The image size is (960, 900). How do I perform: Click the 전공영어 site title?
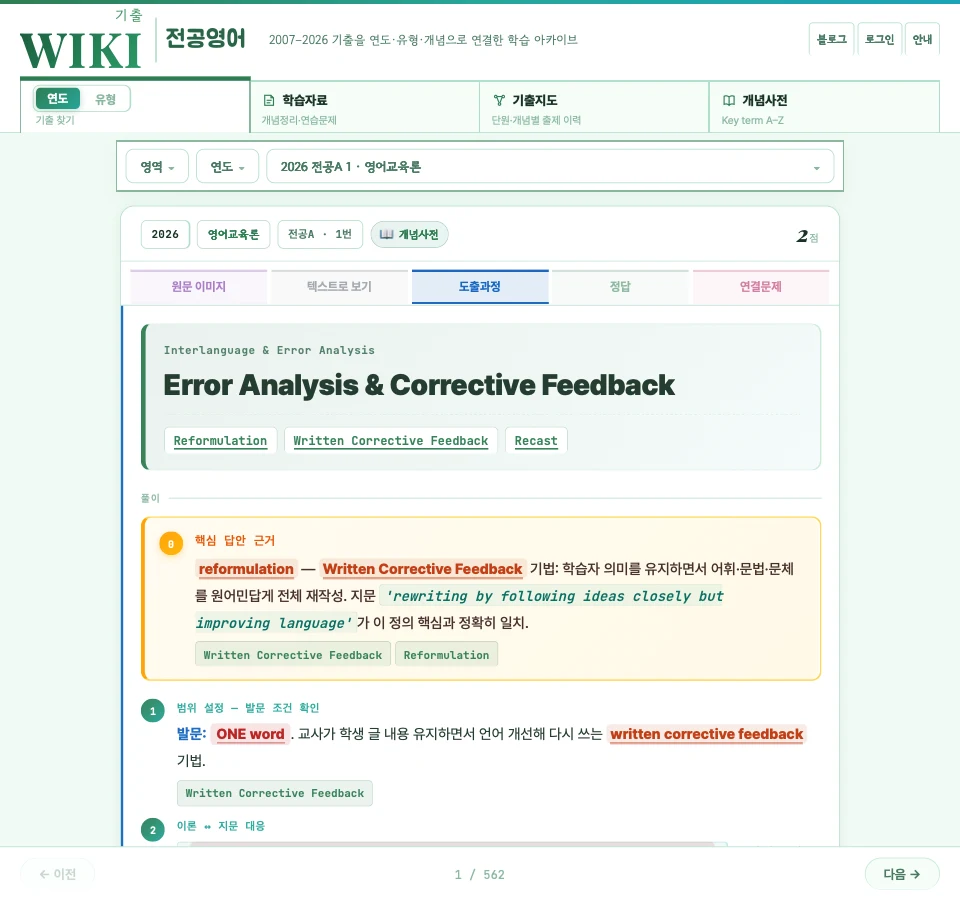(206, 38)
